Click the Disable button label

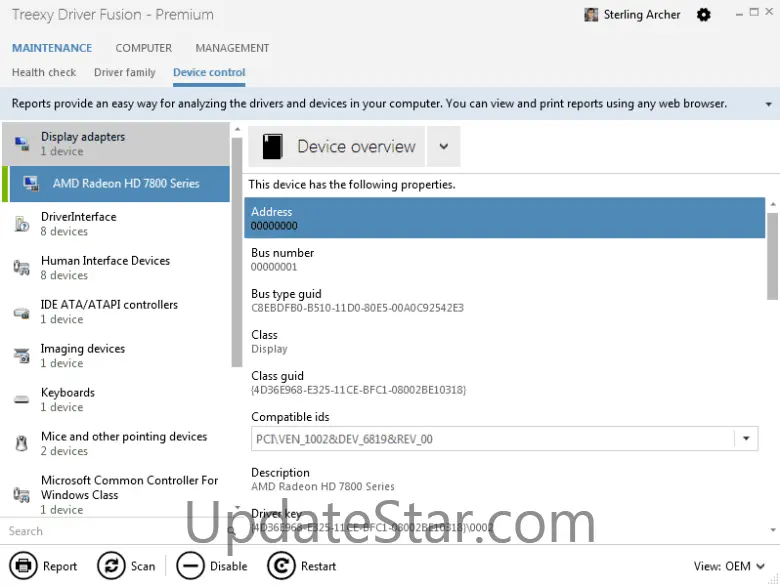coord(228,566)
